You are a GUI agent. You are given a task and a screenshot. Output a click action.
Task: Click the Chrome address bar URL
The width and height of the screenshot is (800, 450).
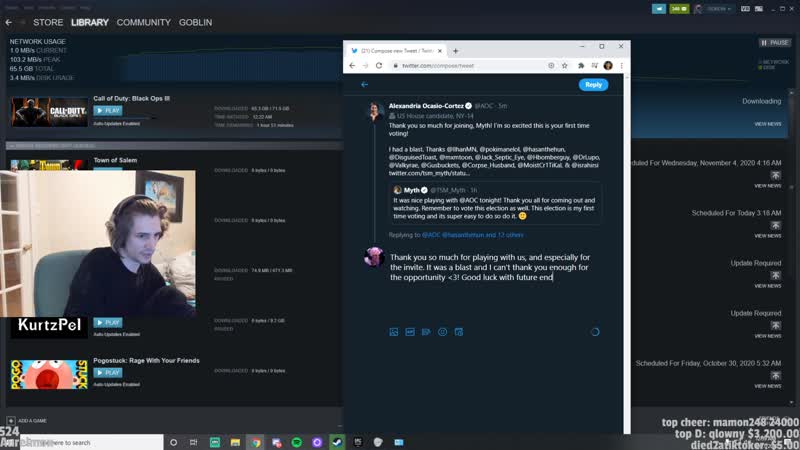point(438,66)
